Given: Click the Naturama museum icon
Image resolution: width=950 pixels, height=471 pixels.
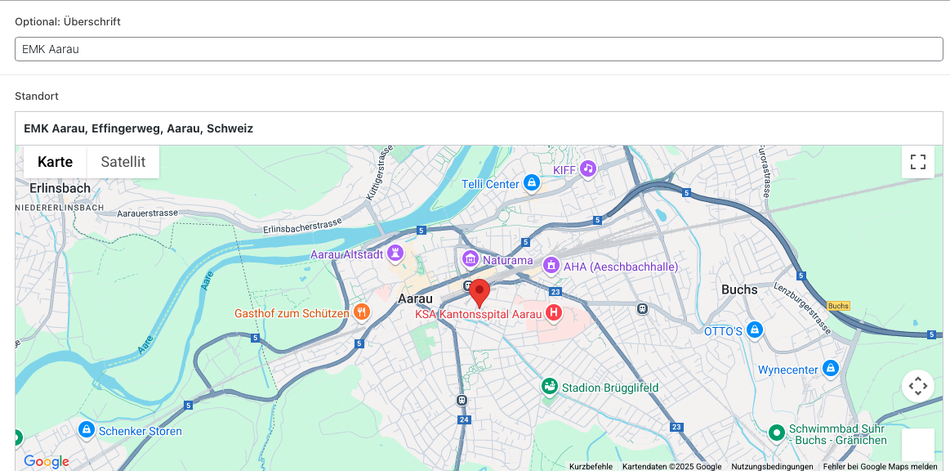Looking at the screenshot, I should point(470,259).
